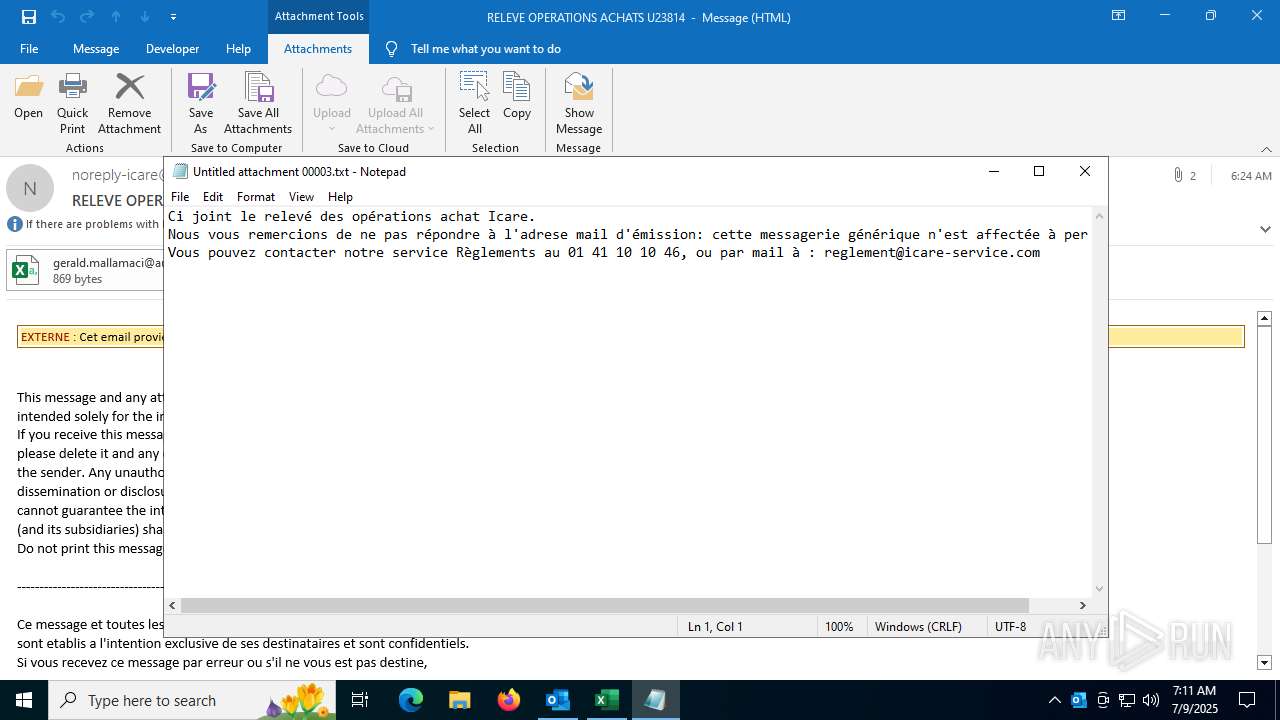Open volume control in tray
The width and height of the screenshot is (1280, 720).
(x=1151, y=700)
